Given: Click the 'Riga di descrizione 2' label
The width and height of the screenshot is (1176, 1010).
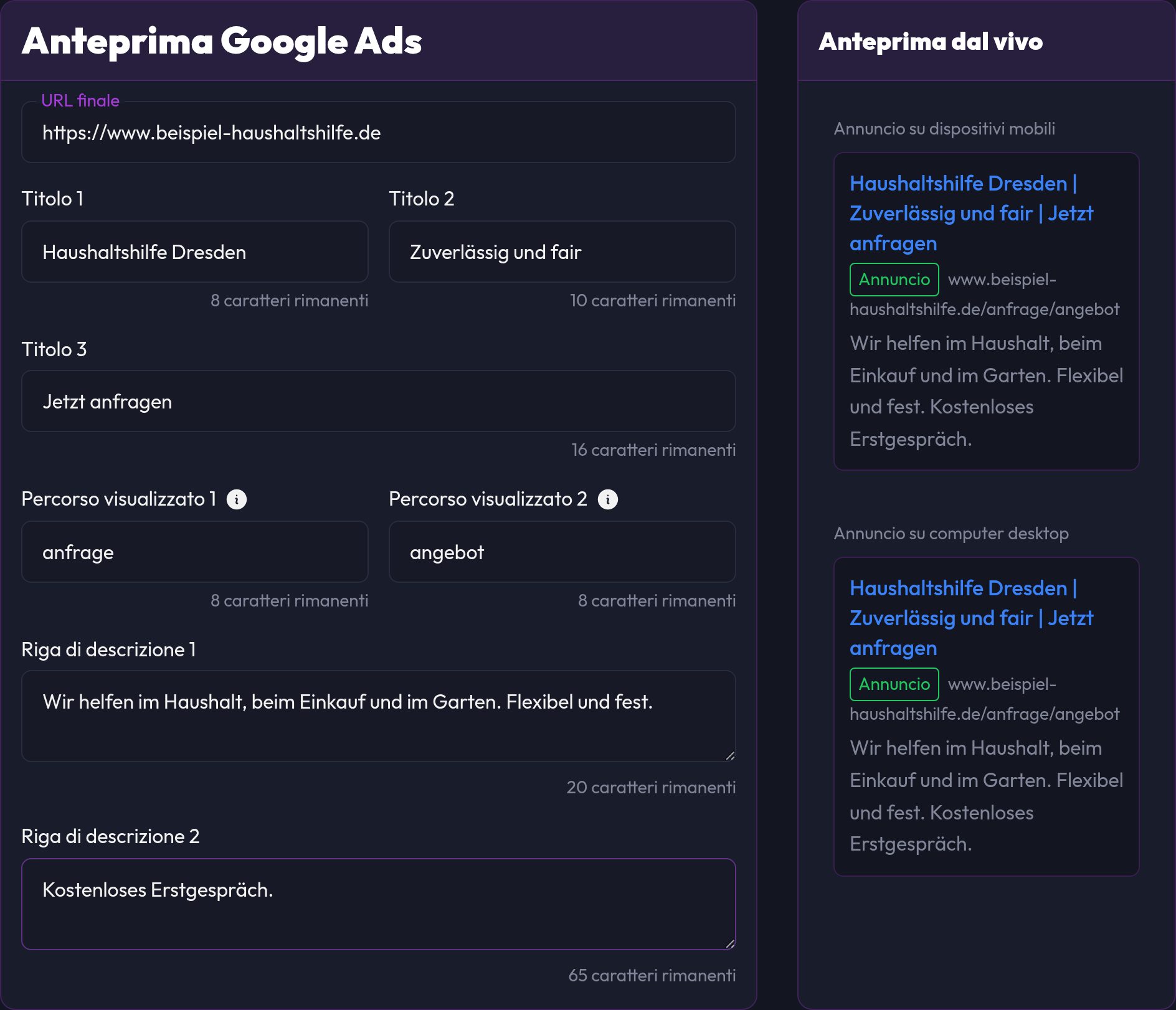Looking at the screenshot, I should (111, 836).
